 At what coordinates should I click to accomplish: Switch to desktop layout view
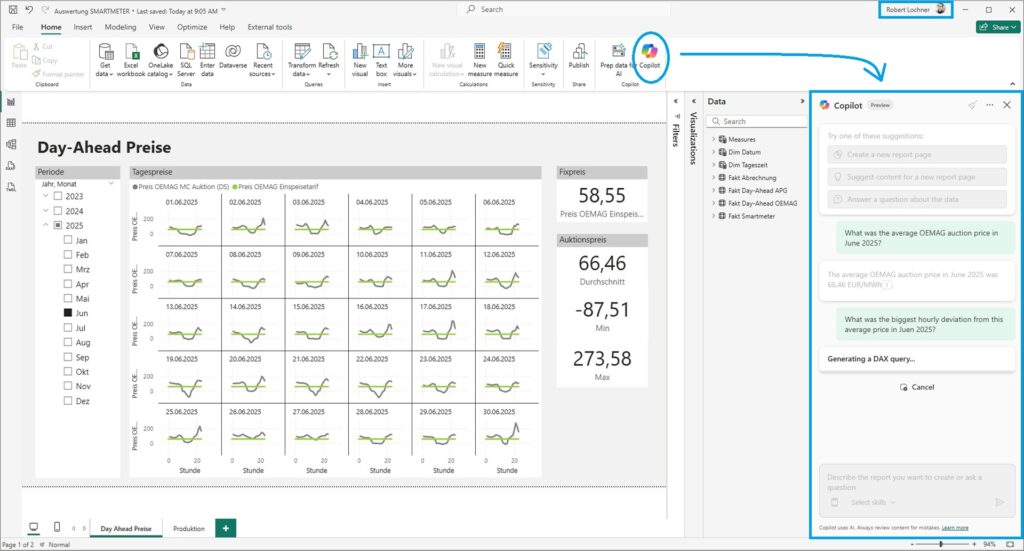pyautogui.click(x=33, y=527)
